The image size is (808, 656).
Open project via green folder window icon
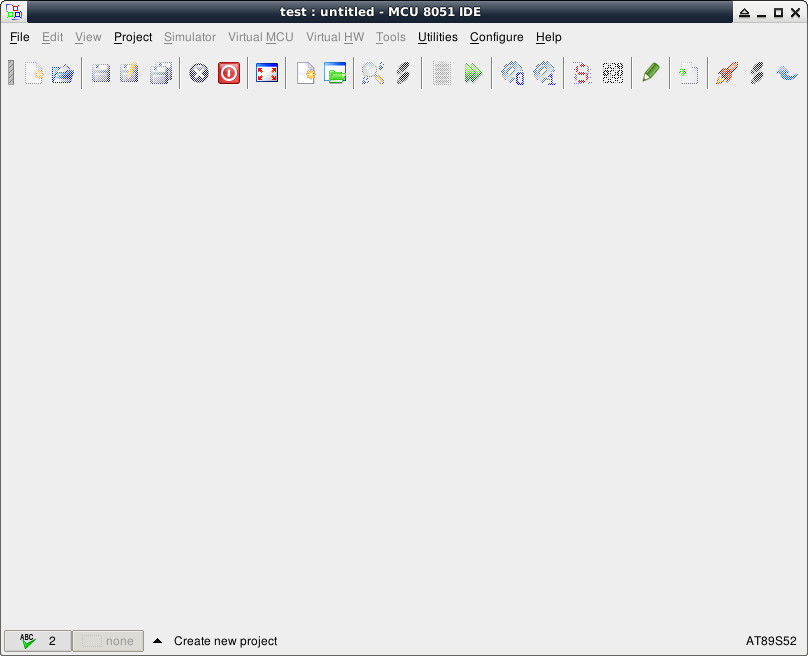pos(335,73)
